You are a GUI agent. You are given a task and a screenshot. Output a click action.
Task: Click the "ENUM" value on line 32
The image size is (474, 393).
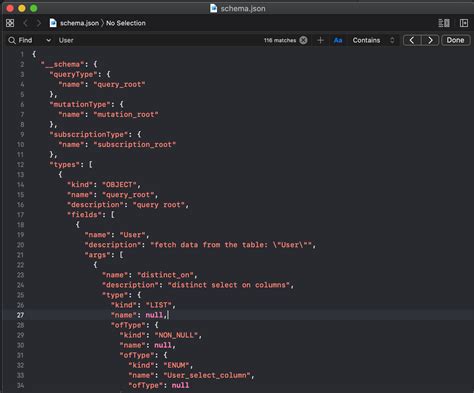pos(176,365)
